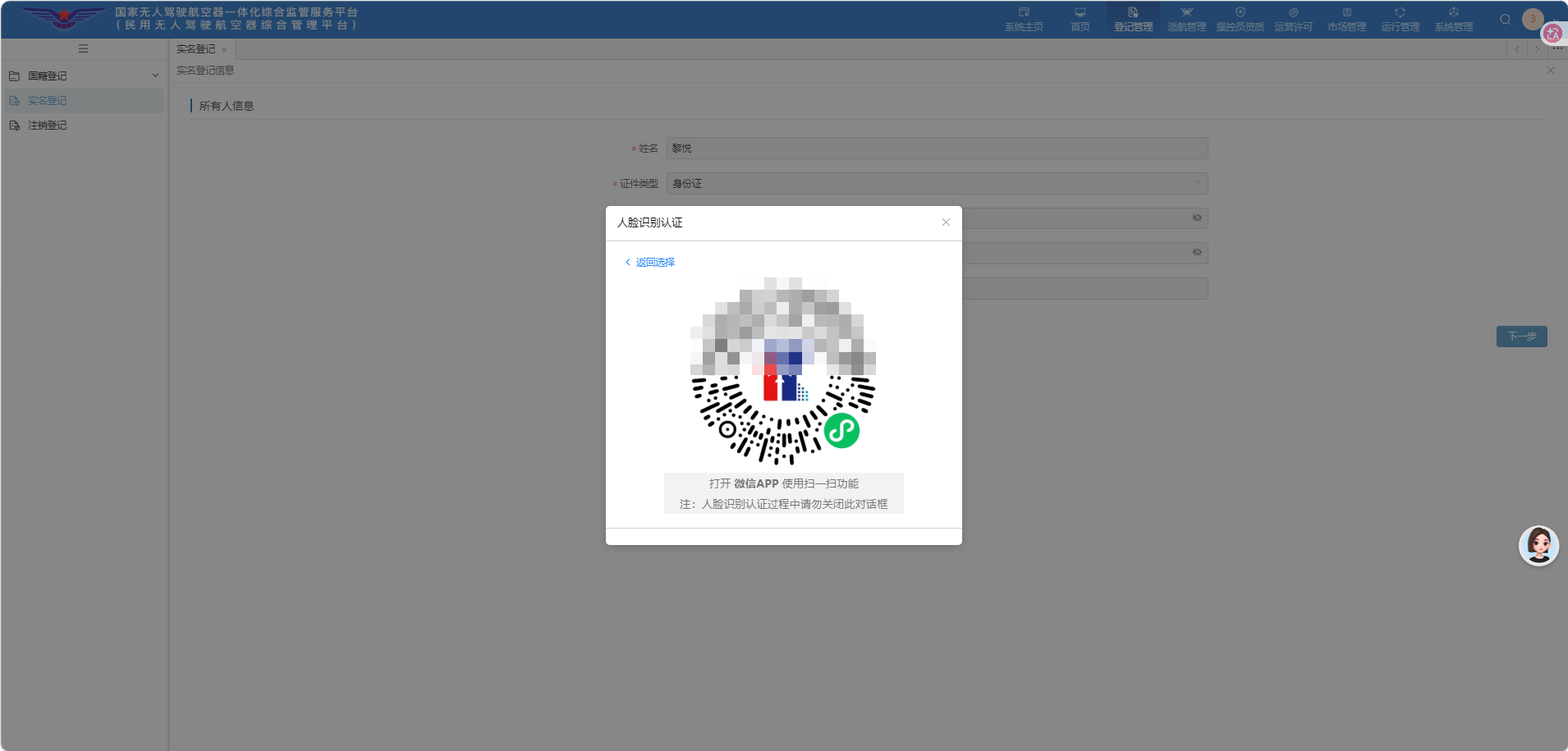This screenshot has width=1568, height=751.
Task: Close the 人脸识别认证 dialog
Action: pos(946,222)
